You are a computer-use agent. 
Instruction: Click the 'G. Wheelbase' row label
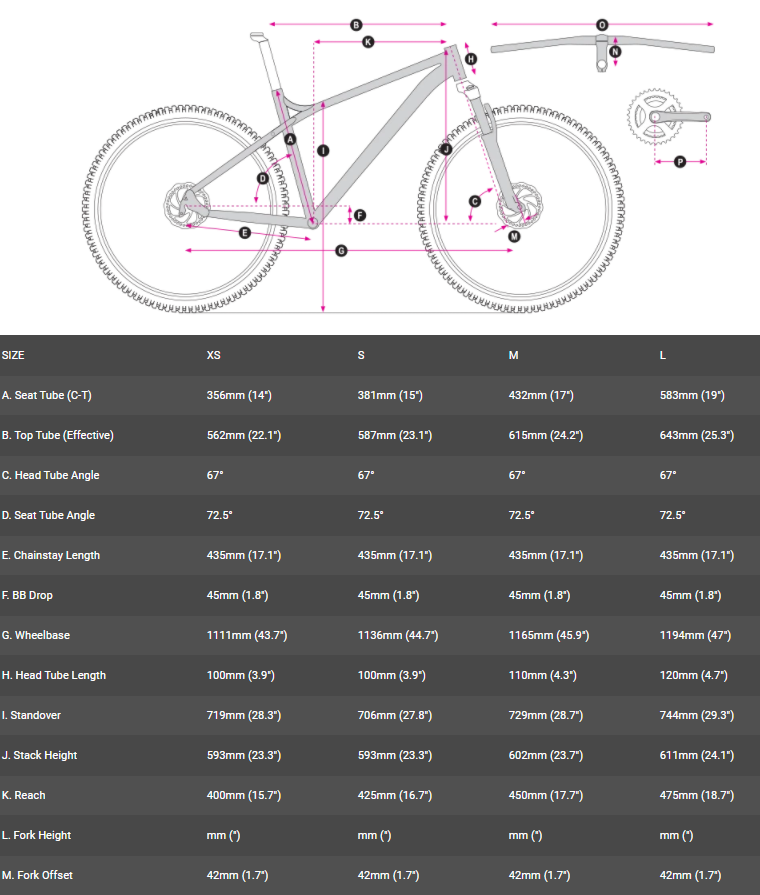click(36, 635)
